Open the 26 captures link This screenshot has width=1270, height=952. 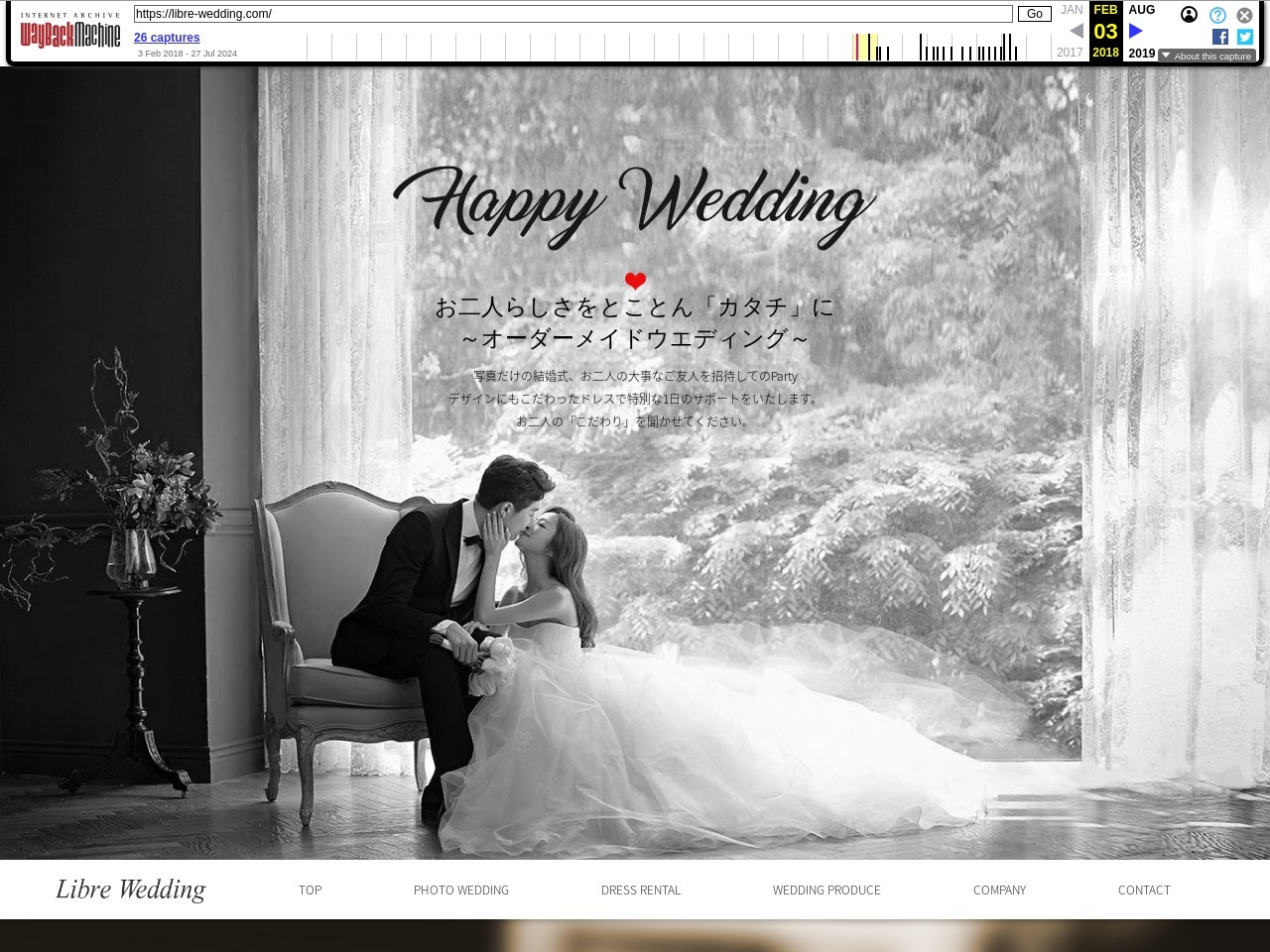tap(167, 38)
